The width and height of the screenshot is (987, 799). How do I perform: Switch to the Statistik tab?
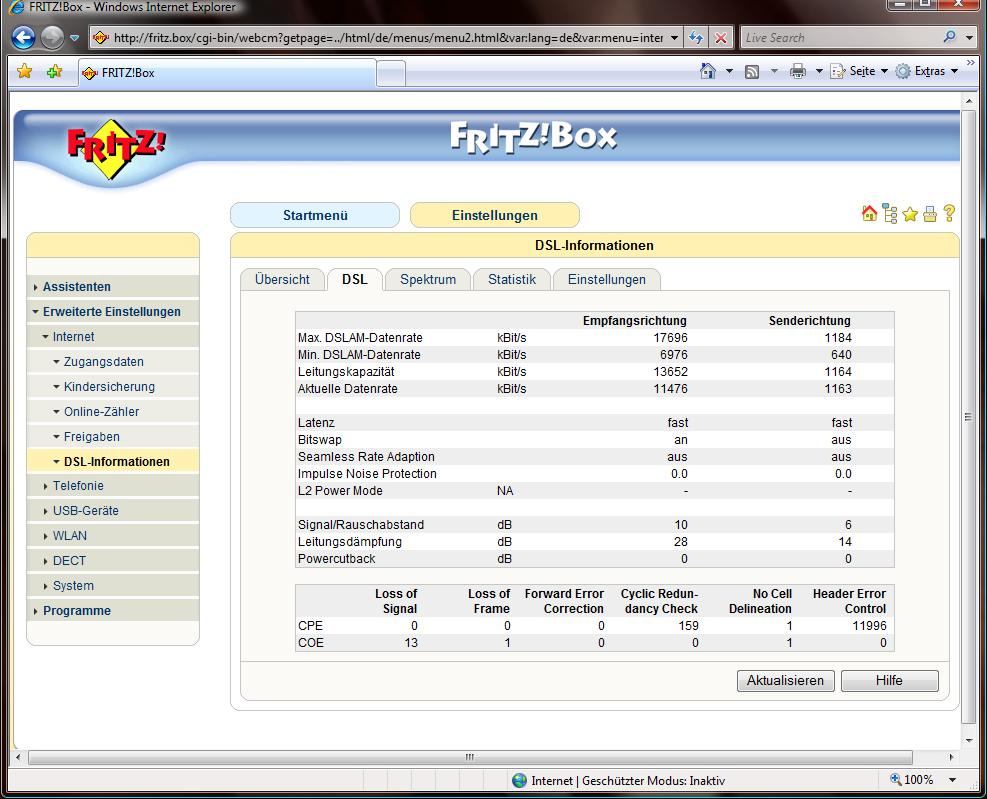point(512,280)
